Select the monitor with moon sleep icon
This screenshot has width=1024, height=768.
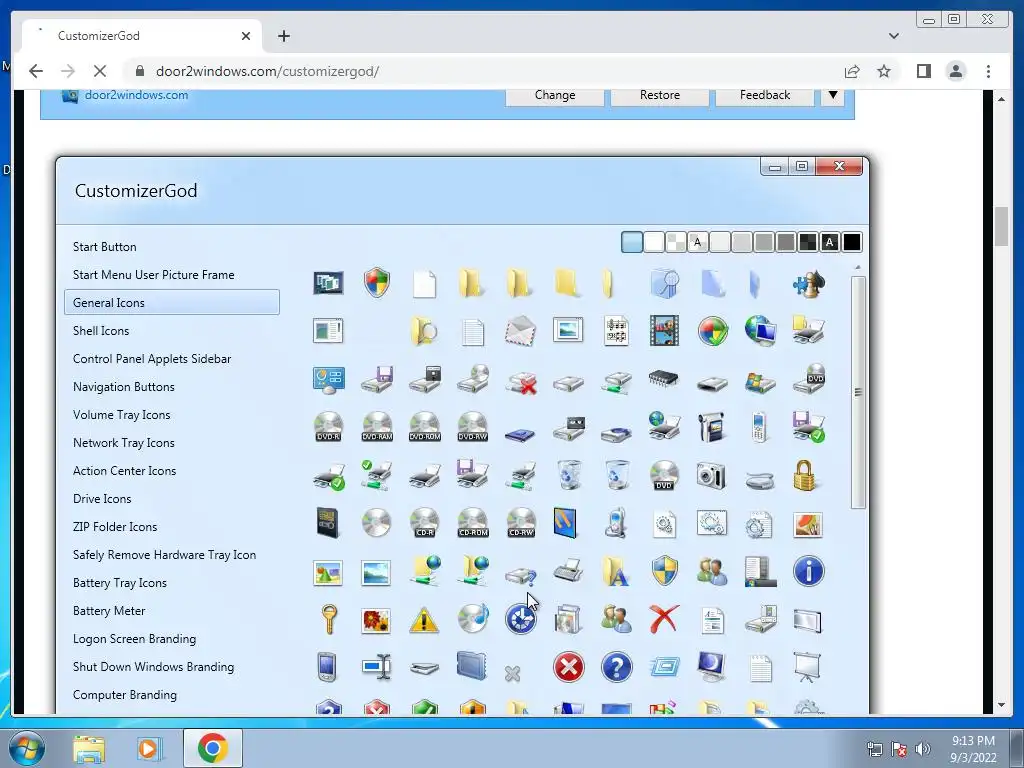point(712,667)
